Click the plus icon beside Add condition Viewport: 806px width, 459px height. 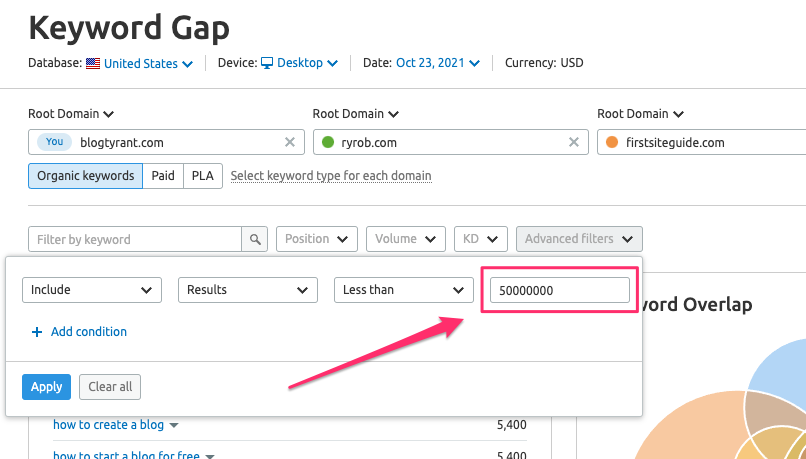point(36,332)
